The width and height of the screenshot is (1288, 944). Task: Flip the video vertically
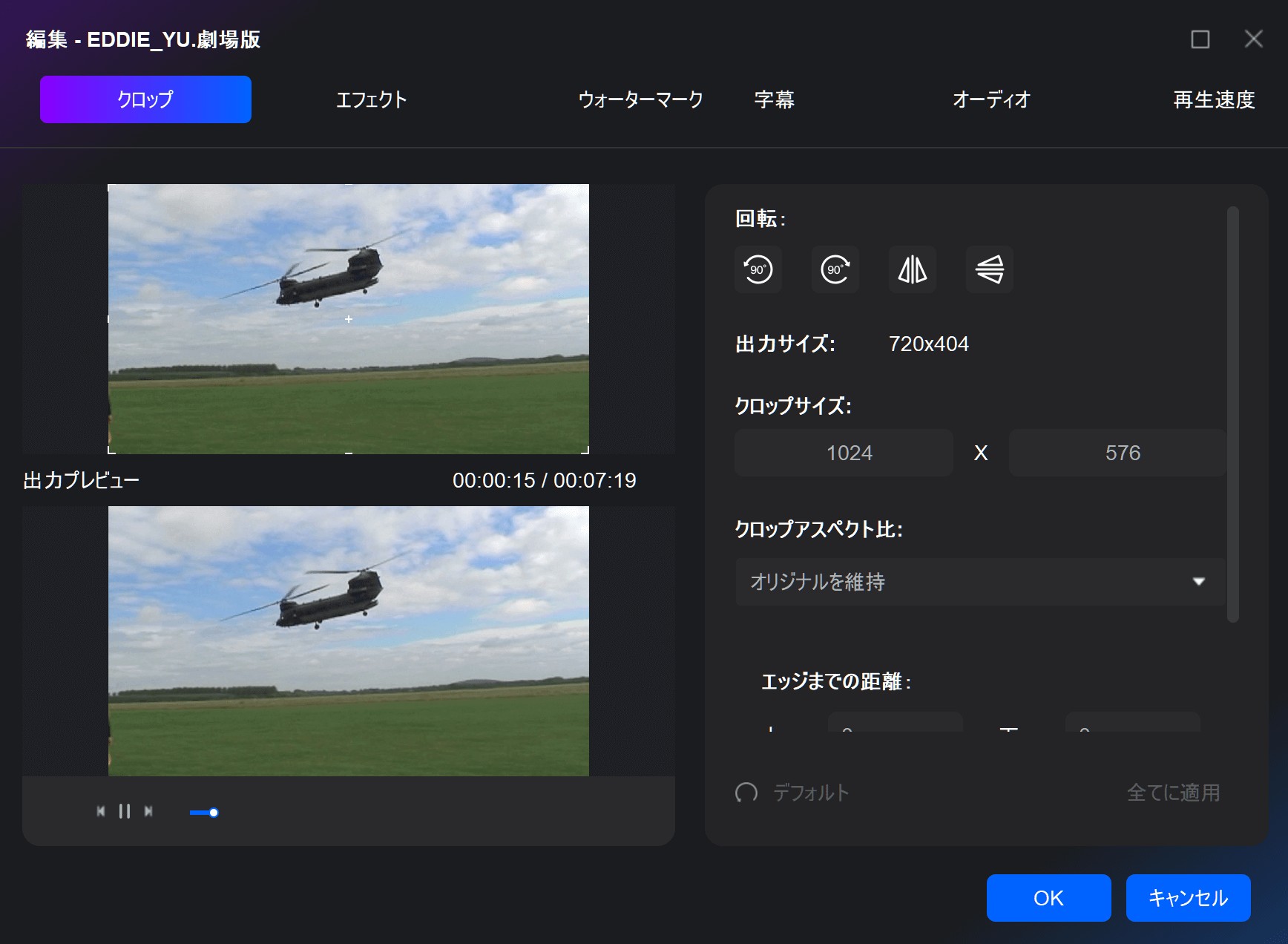989,269
